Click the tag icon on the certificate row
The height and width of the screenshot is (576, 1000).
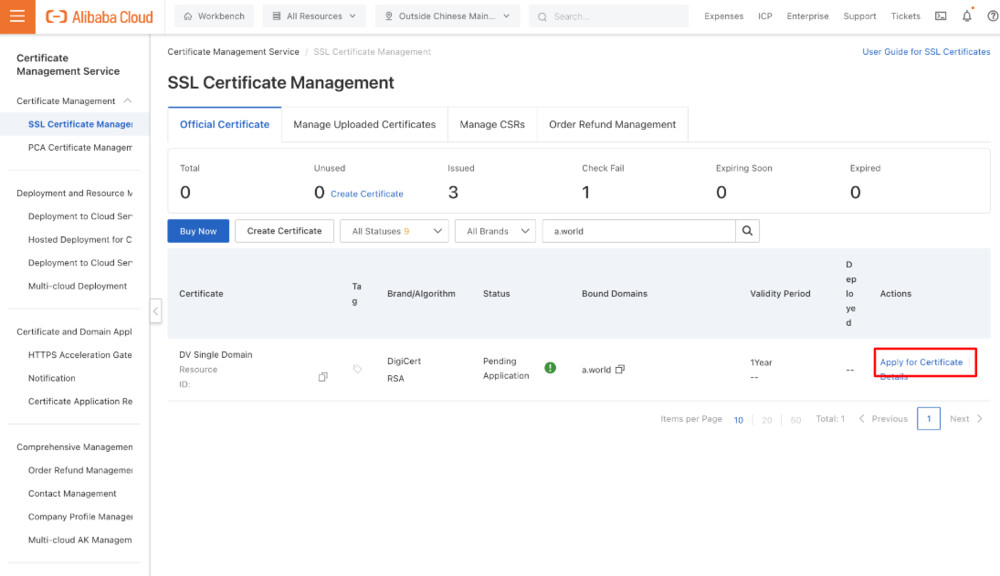(356, 368)
